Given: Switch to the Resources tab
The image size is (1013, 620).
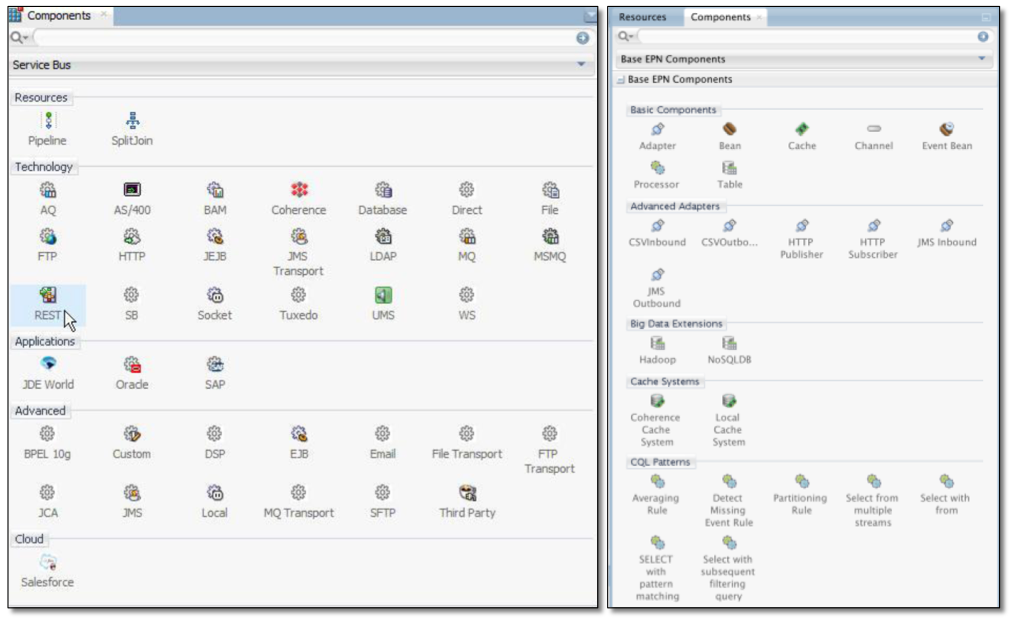Looking at the screenshot, I should click(642, 17).
